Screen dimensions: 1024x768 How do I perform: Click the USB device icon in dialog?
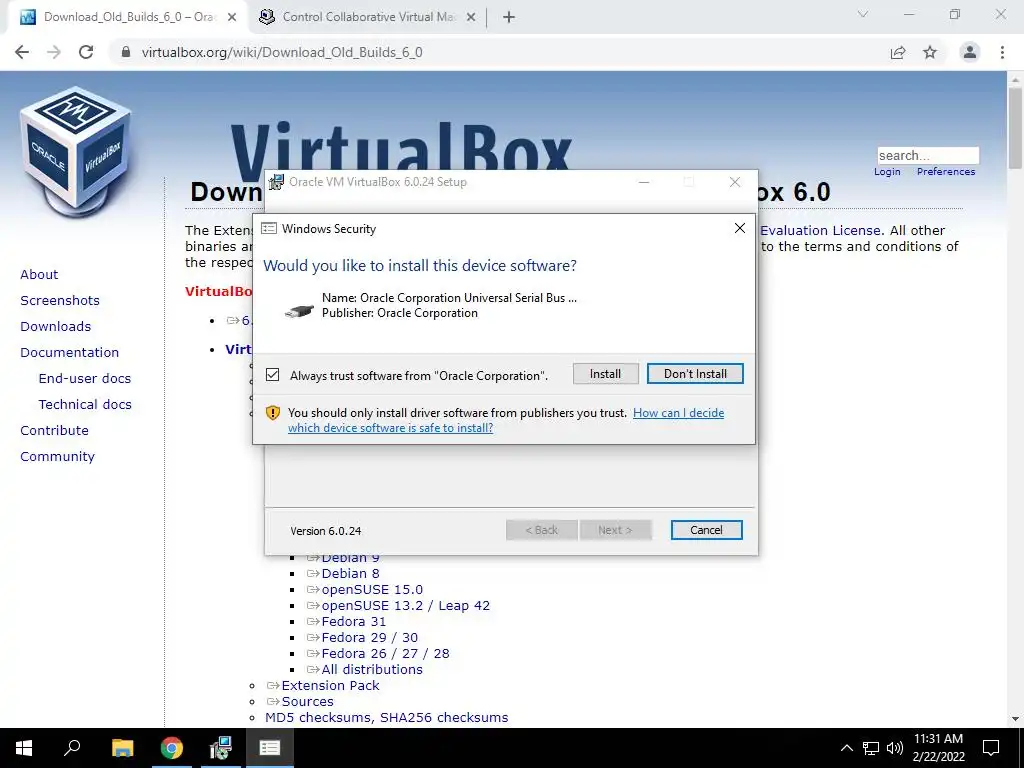click(299, 312)
